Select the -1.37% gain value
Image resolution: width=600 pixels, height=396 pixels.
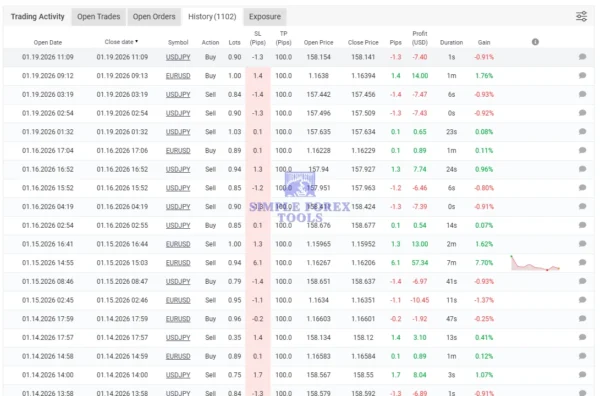point(484,300)
